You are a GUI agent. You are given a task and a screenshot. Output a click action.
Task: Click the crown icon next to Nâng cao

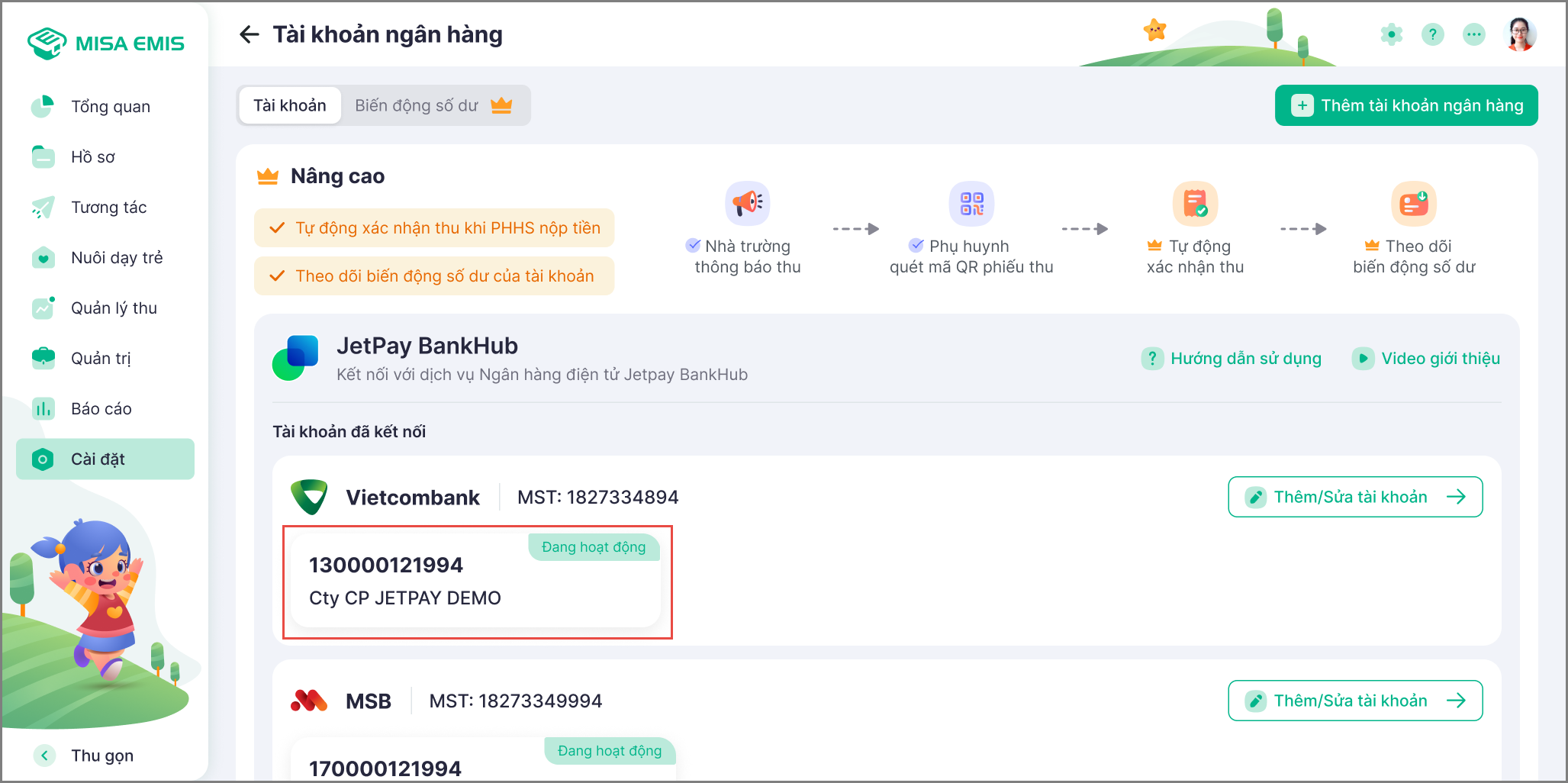pos(268,176)
